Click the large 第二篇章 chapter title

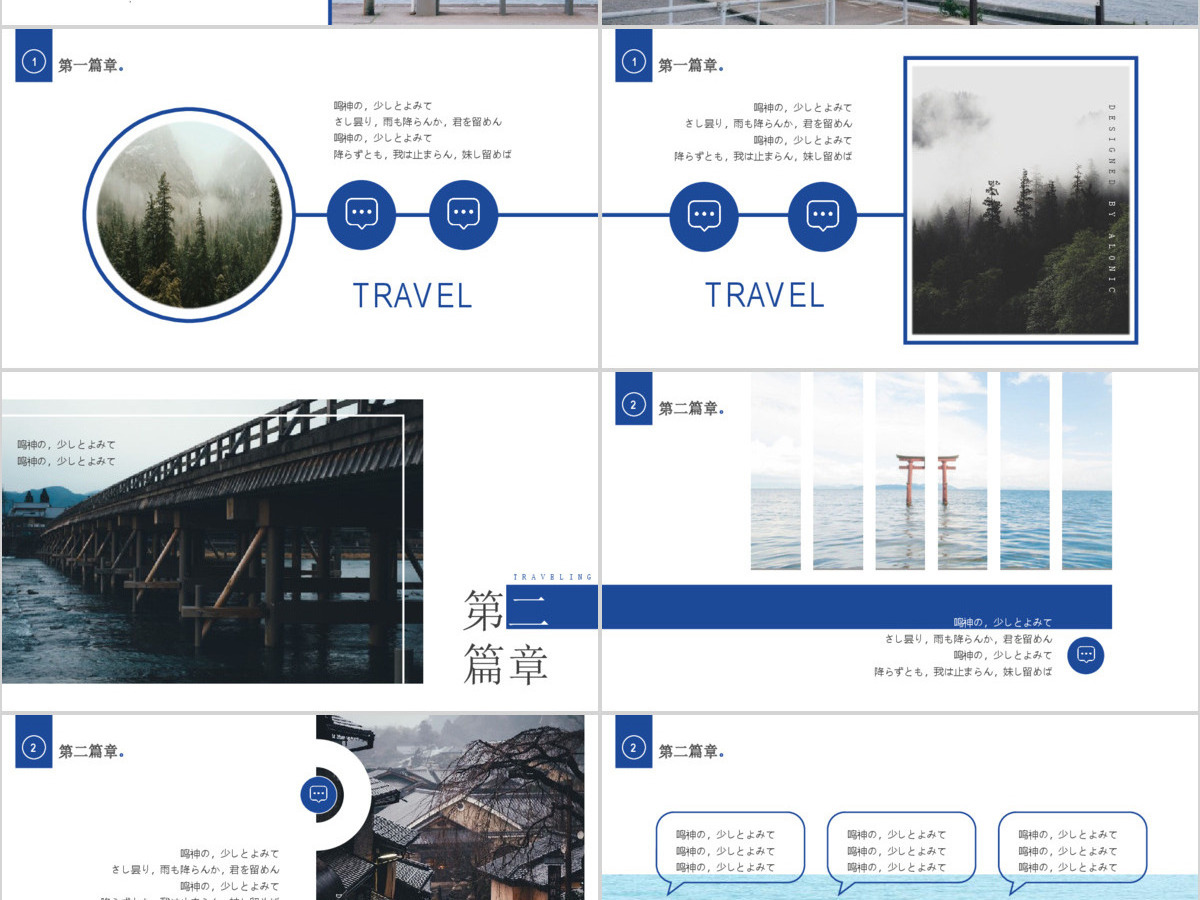[x=507, y=637]
